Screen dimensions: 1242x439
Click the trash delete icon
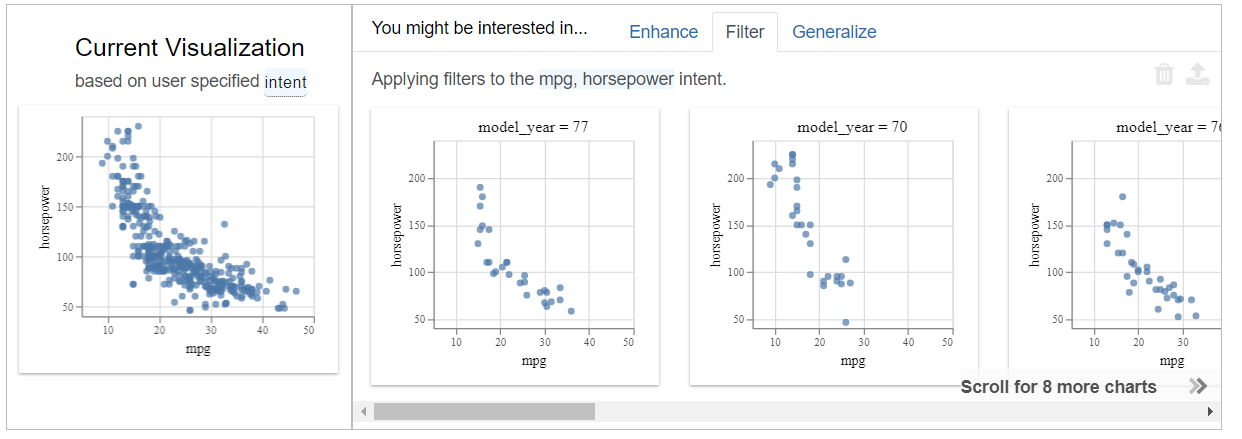click(x=1164, y=75)
